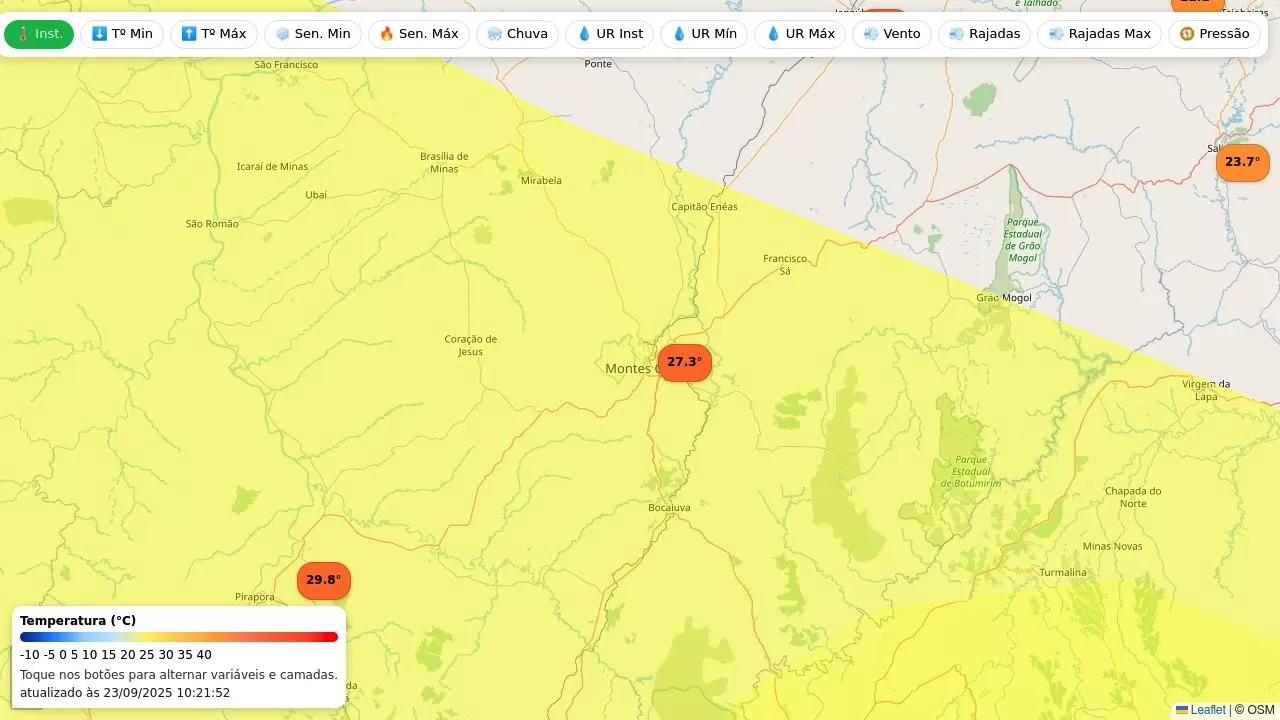Open the 29.8° station marker near Pirapora
Screen dimensions: 1280x720
click(x=323, y=580)
